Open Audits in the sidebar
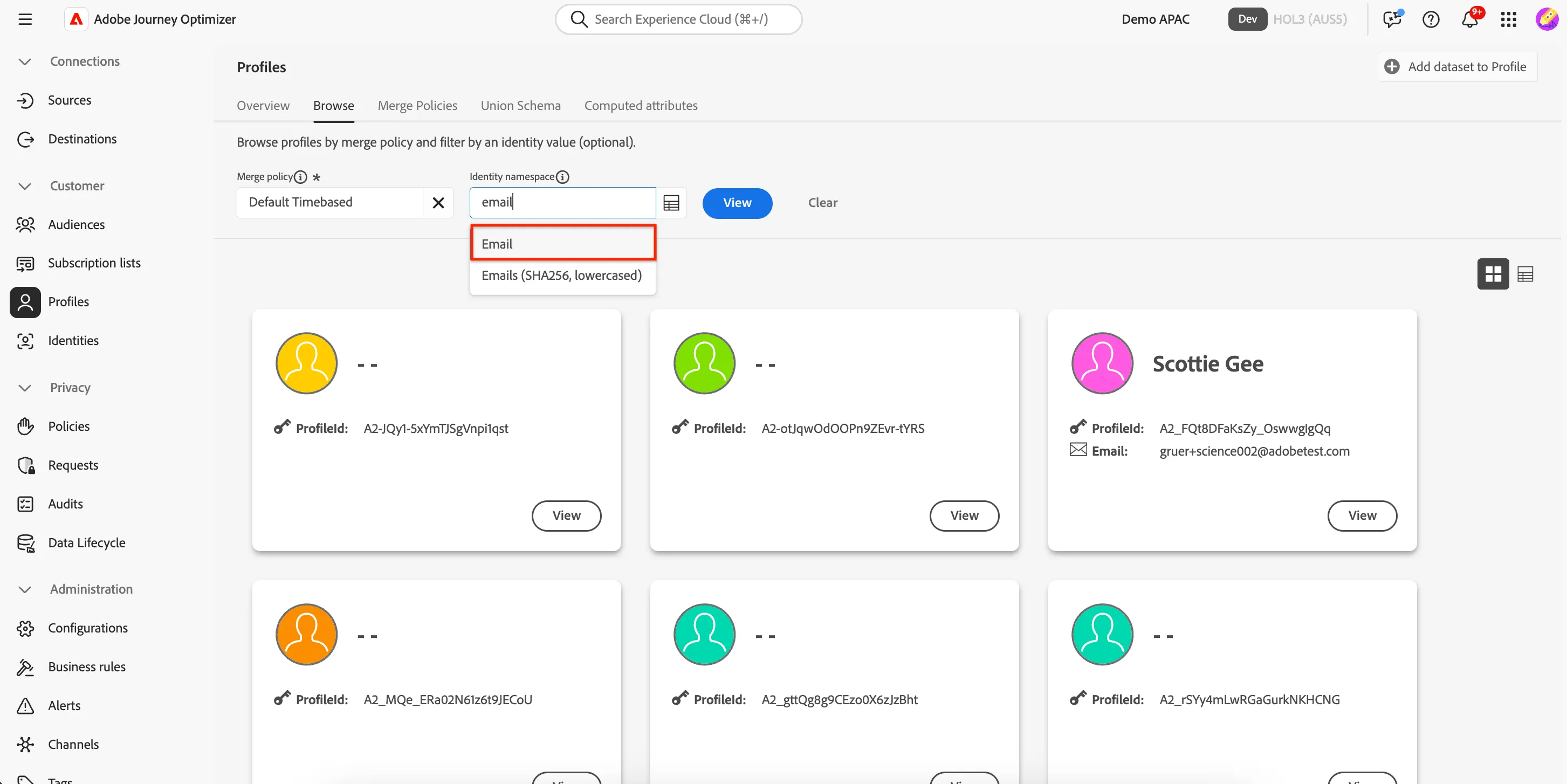The height and width of the screenshot is (784, 1567). pyautogui.click(x=65, y=504)
